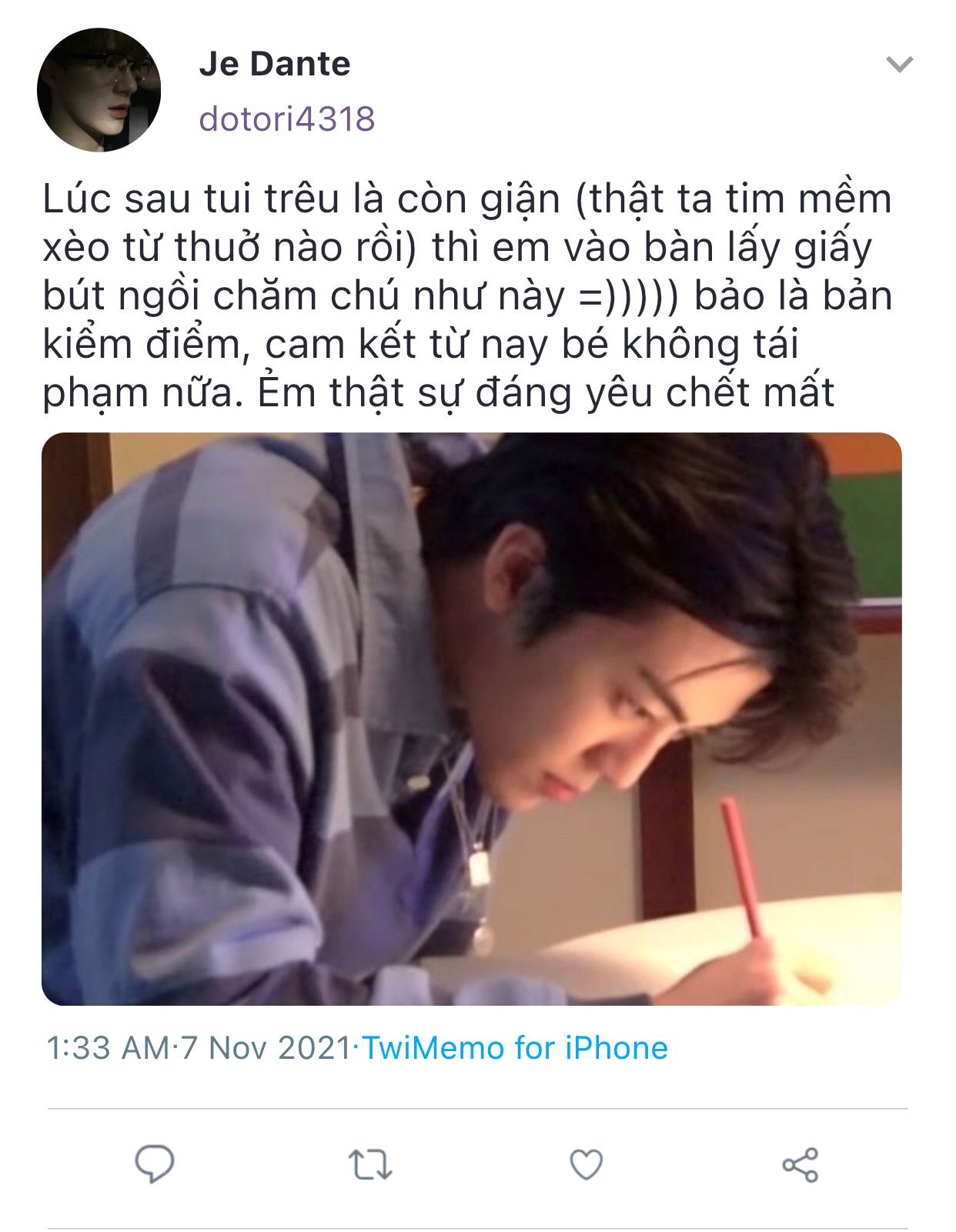Like the tweet using the heart icon
Image resolution: width=956 pixels, height=1232 pixels.
coord(586,1164)
